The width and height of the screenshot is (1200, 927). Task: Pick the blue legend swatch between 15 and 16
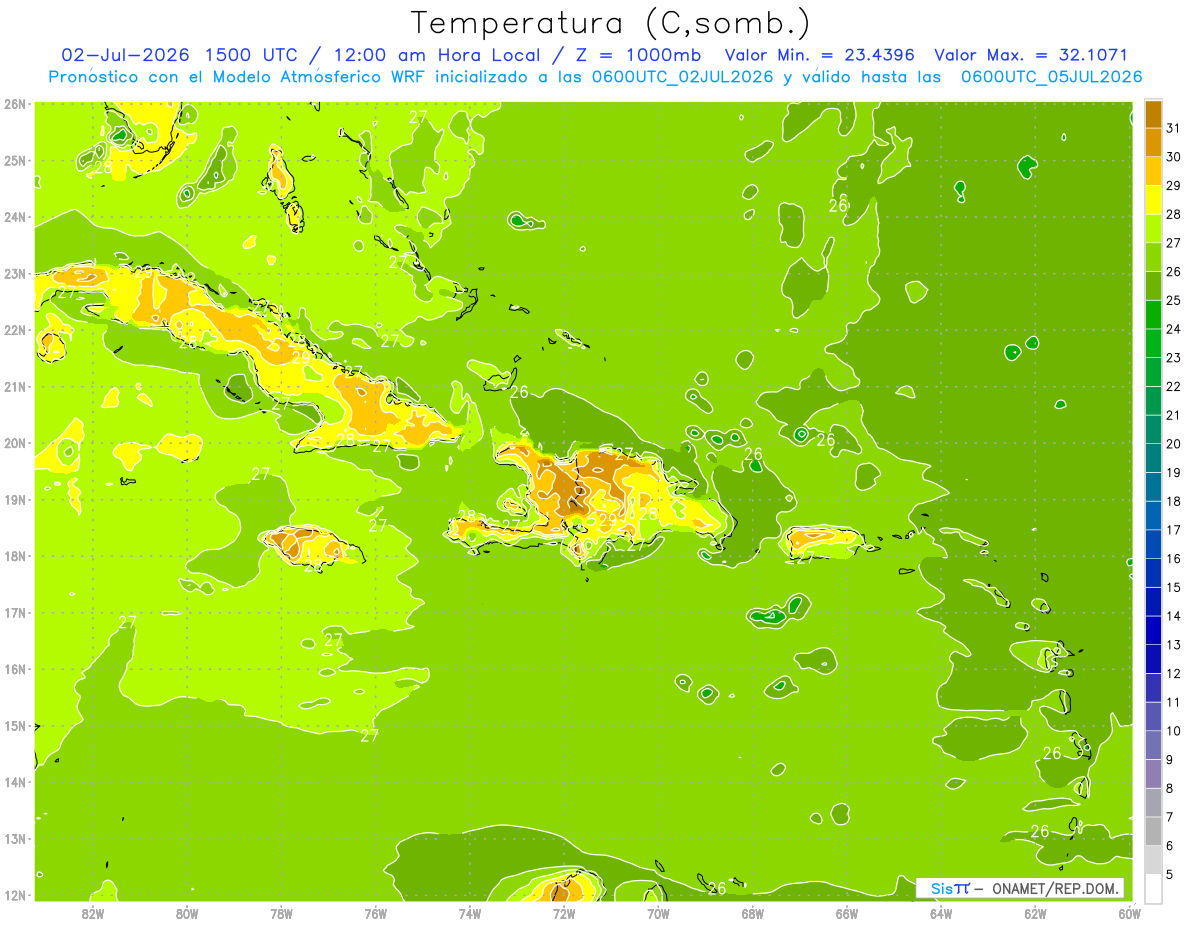coord(1154,573)
